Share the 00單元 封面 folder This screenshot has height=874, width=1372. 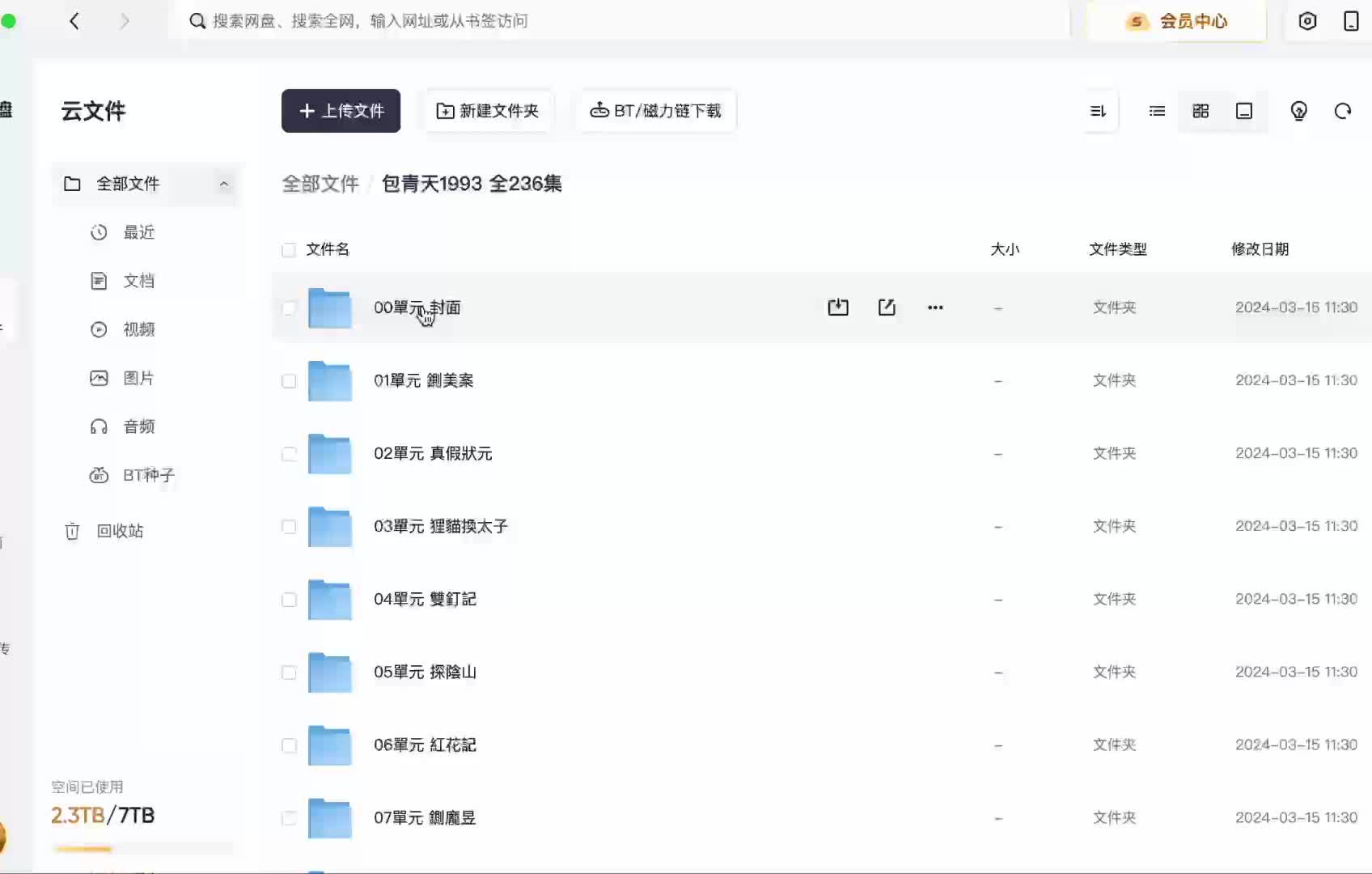tap(887, 308)
